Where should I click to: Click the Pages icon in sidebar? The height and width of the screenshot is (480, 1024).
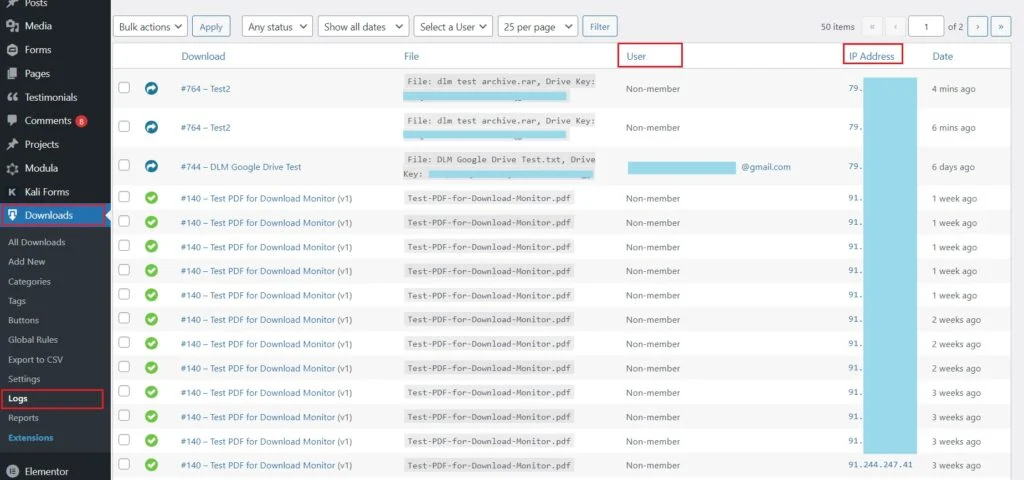(x=12, y=74)
